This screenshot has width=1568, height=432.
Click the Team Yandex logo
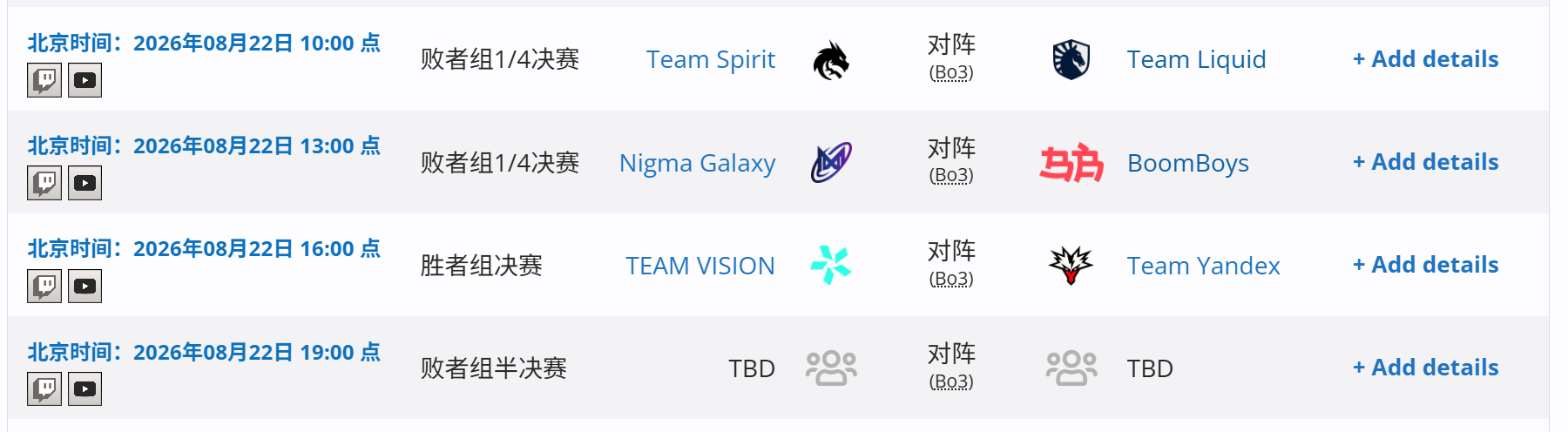(1071, 266)
